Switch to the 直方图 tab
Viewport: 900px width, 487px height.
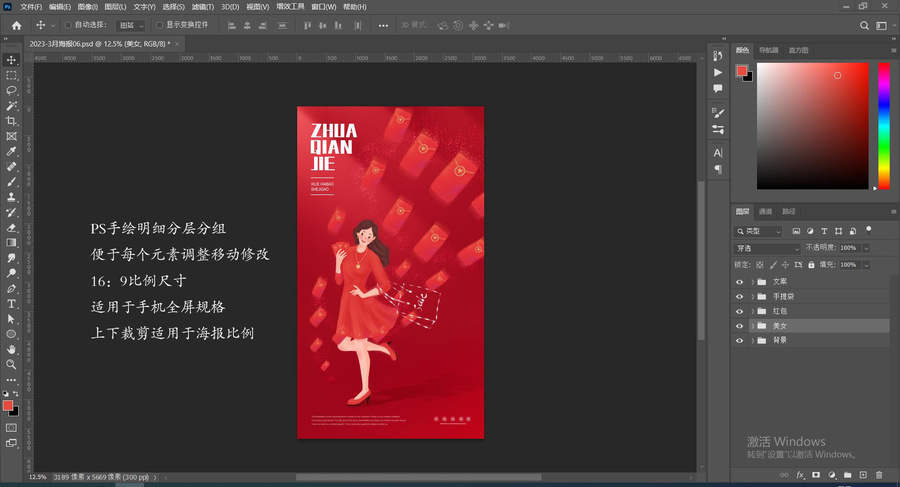pos(798,51)
